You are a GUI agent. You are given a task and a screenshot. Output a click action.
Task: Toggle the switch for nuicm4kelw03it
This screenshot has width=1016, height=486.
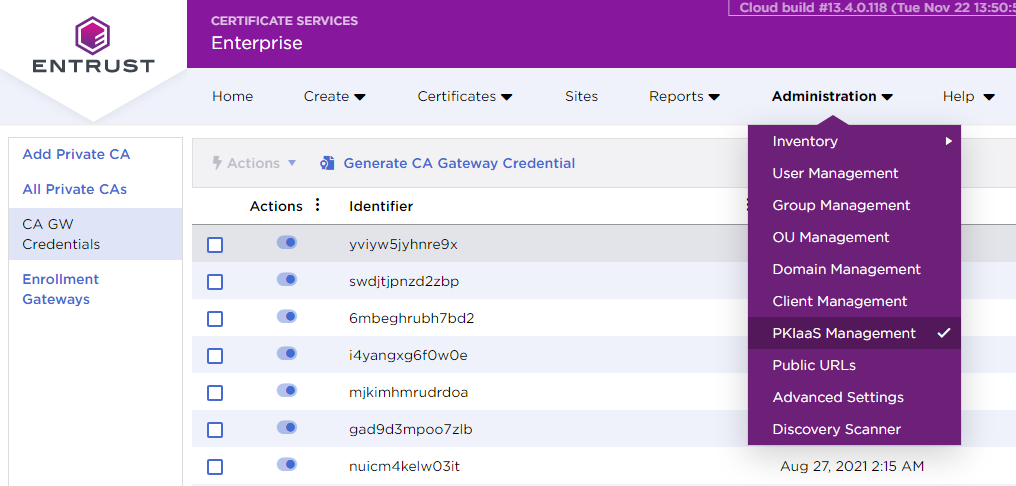click(x=287, y=465)
